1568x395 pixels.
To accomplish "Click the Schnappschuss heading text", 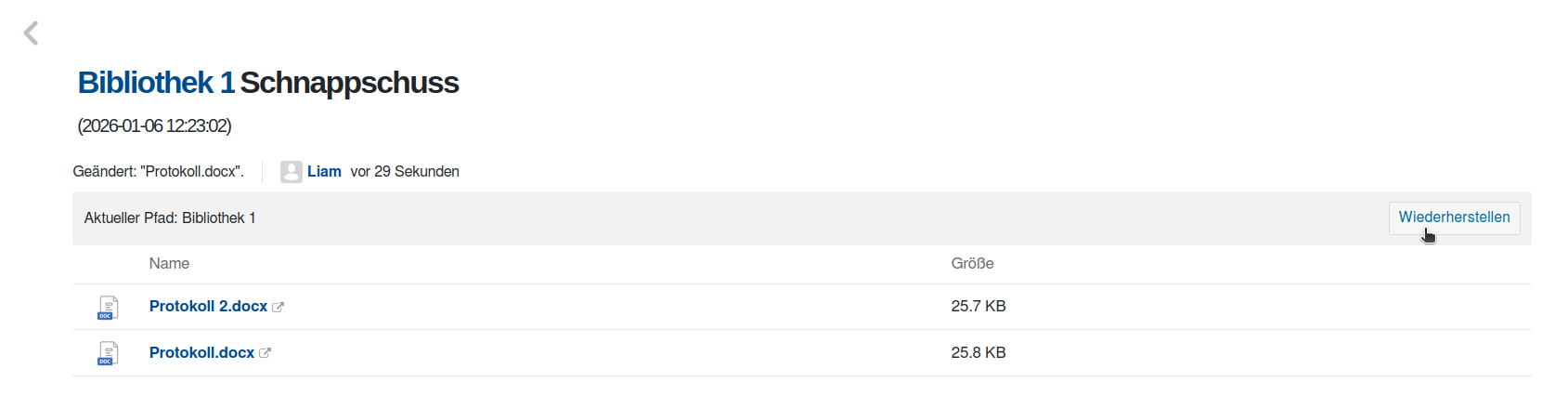I will 349,83.
